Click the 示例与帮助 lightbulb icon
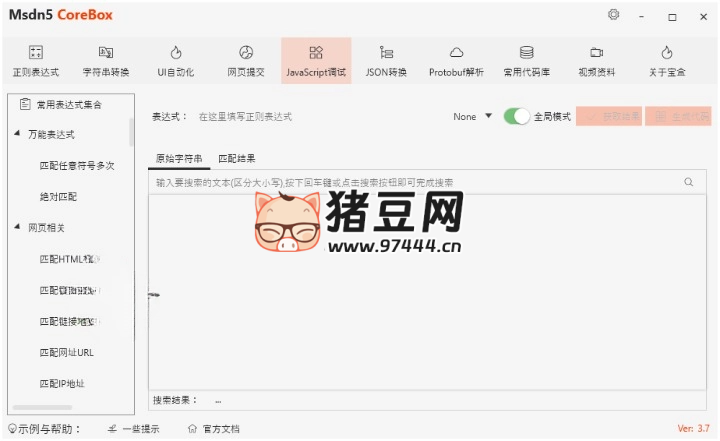The height and width of the screenshot is (441, 720). [12, 429]
